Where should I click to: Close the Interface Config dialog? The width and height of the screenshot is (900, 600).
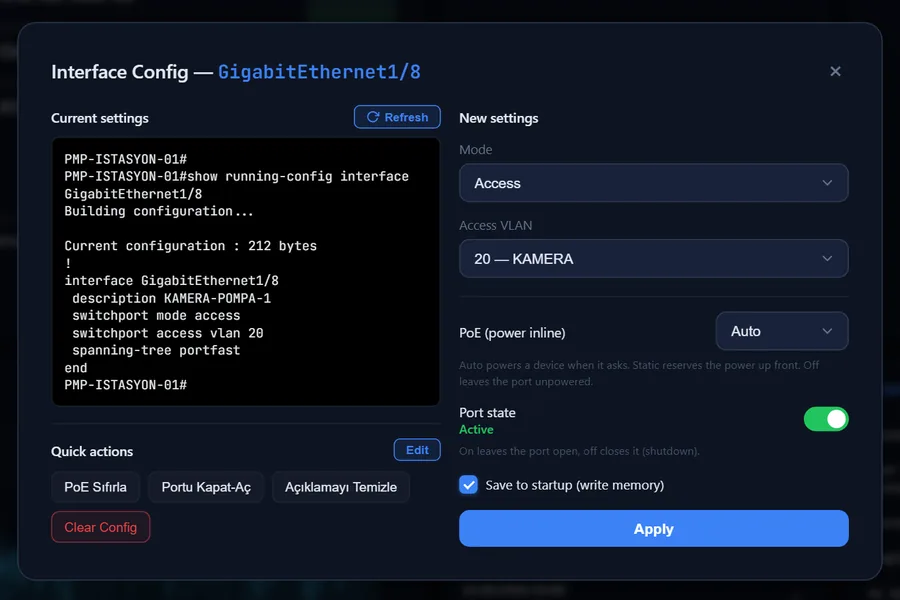point(835,71)
